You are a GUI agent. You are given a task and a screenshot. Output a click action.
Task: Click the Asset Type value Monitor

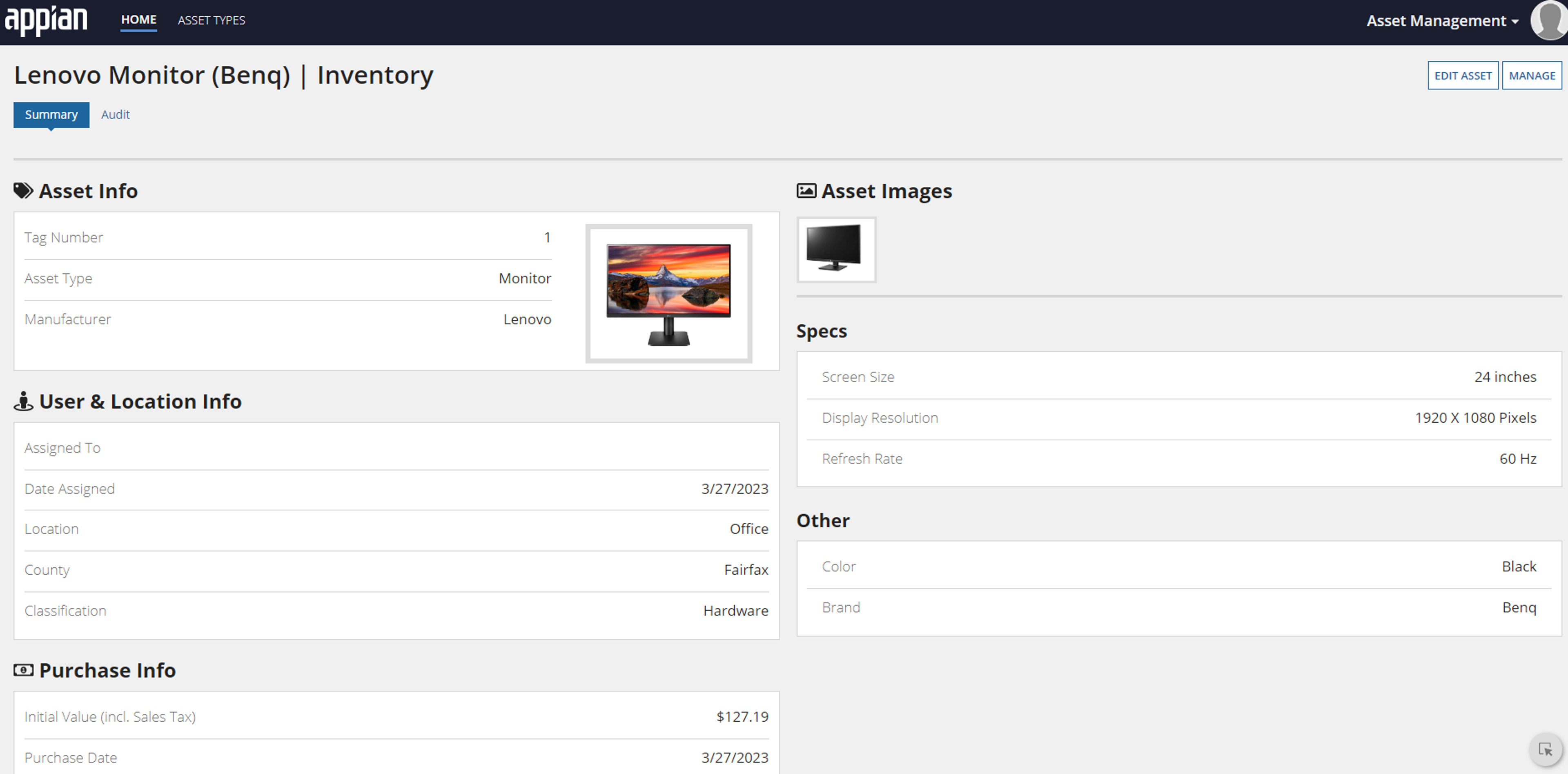click(525, 278)
